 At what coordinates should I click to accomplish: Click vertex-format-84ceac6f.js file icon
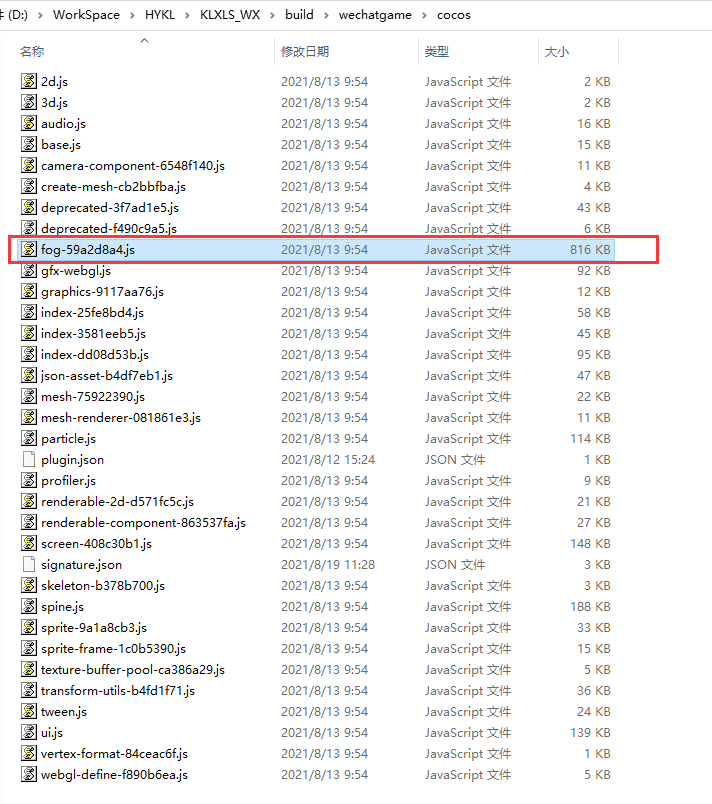29,754
